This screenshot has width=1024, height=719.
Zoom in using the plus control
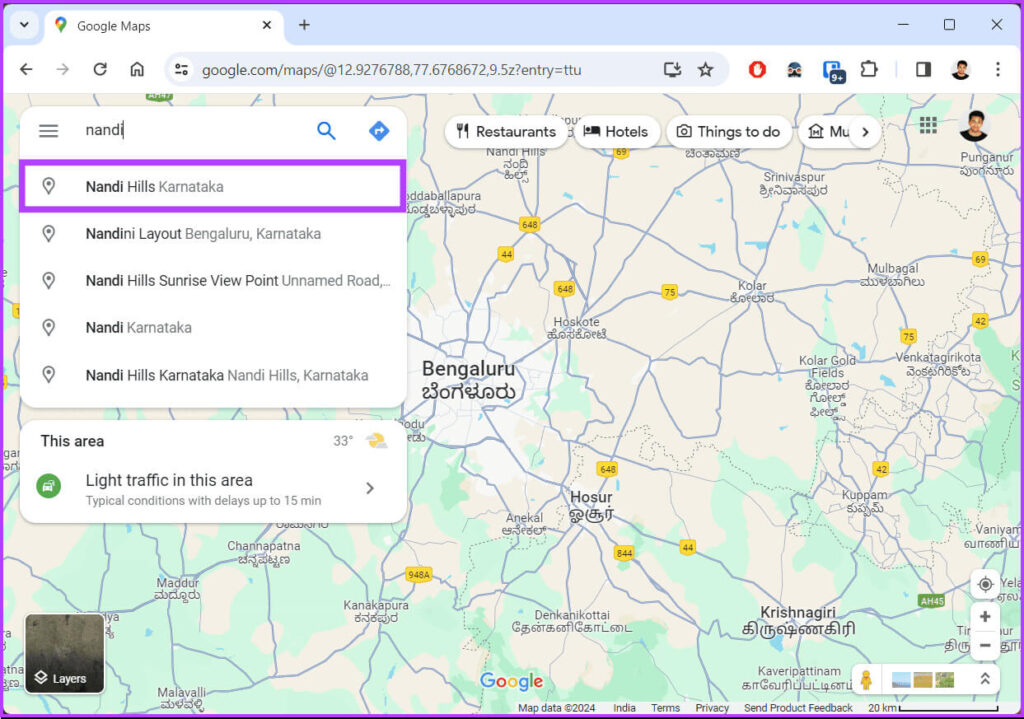(985, 617)
